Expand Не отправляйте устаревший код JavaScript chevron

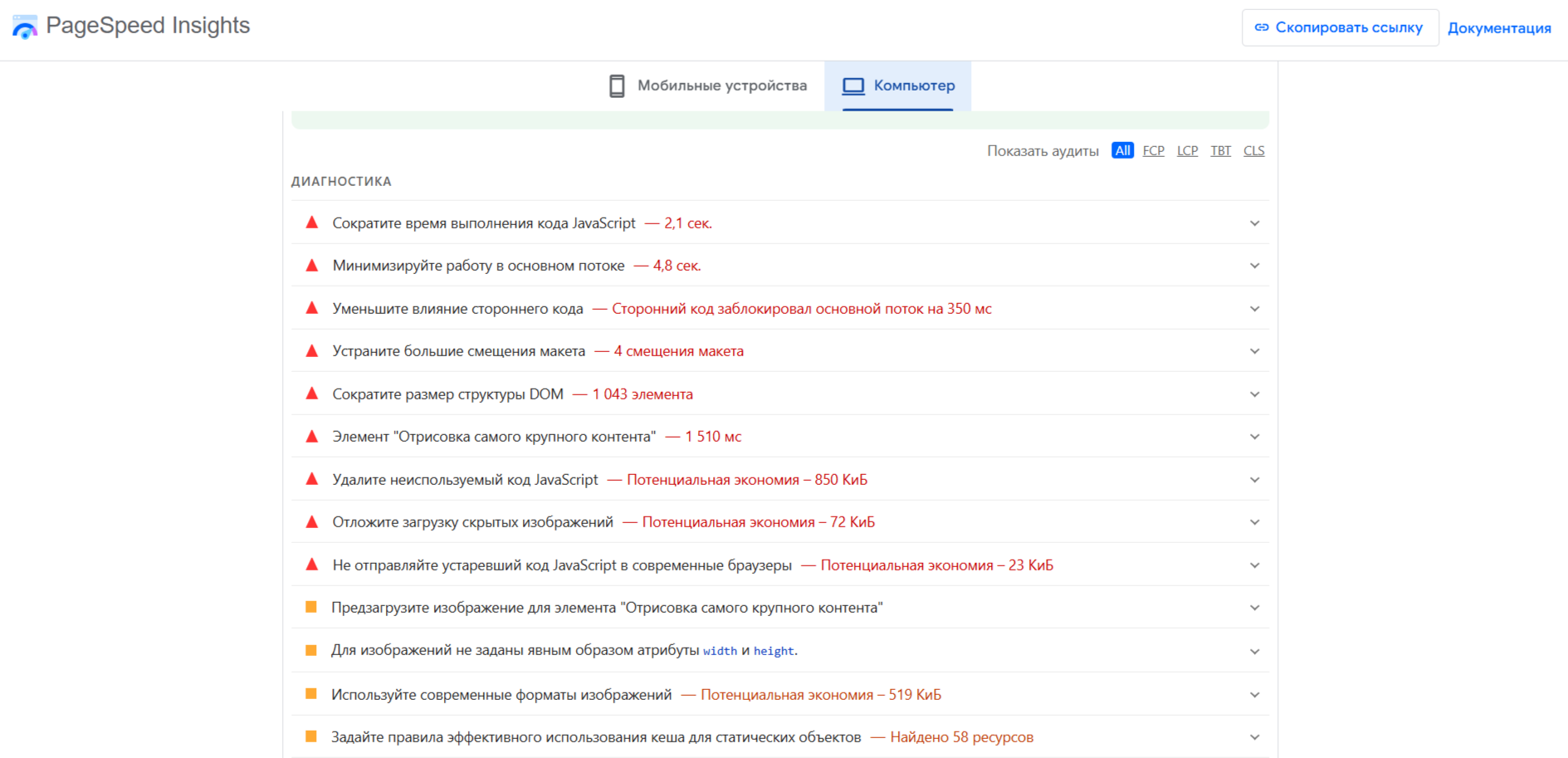pos(1254,565)
